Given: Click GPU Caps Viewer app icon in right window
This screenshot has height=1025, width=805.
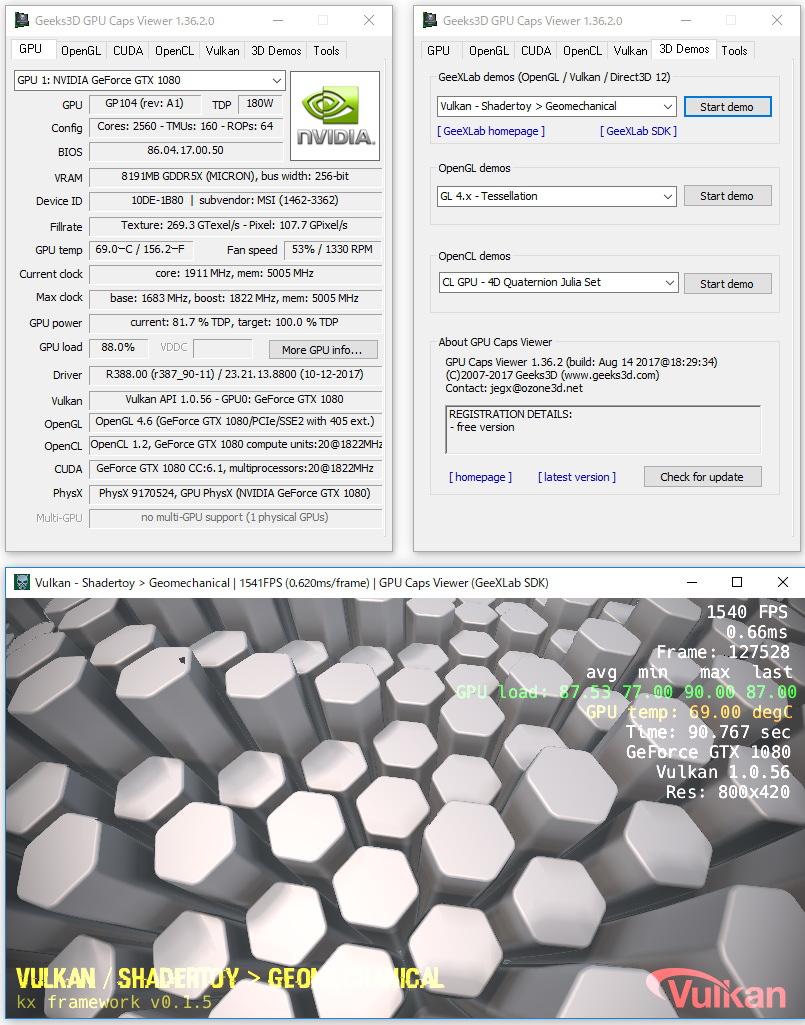Looking at the screenshot, I should [x=430, y=20].
